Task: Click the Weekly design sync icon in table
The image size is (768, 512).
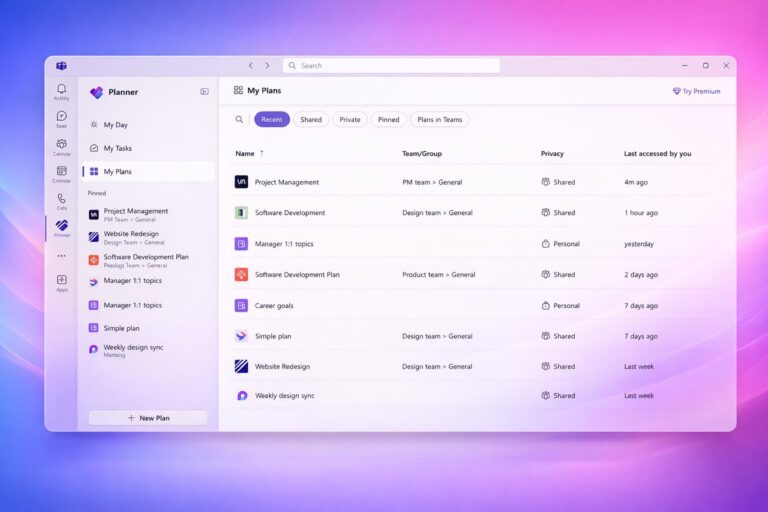Action: pos(241,395)
